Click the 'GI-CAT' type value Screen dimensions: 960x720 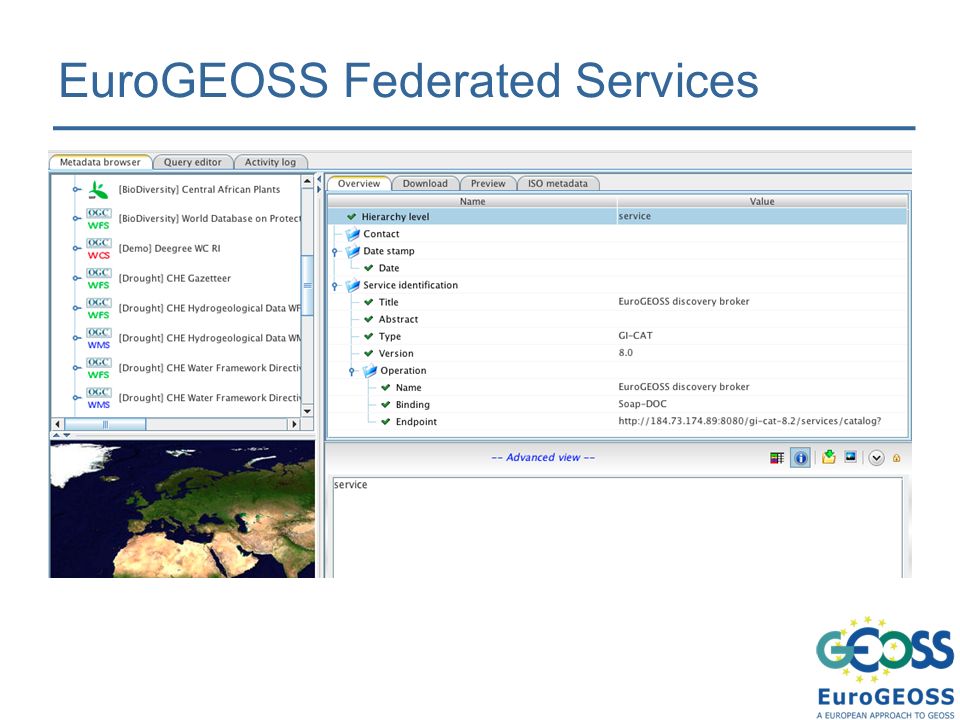[636, 336]
